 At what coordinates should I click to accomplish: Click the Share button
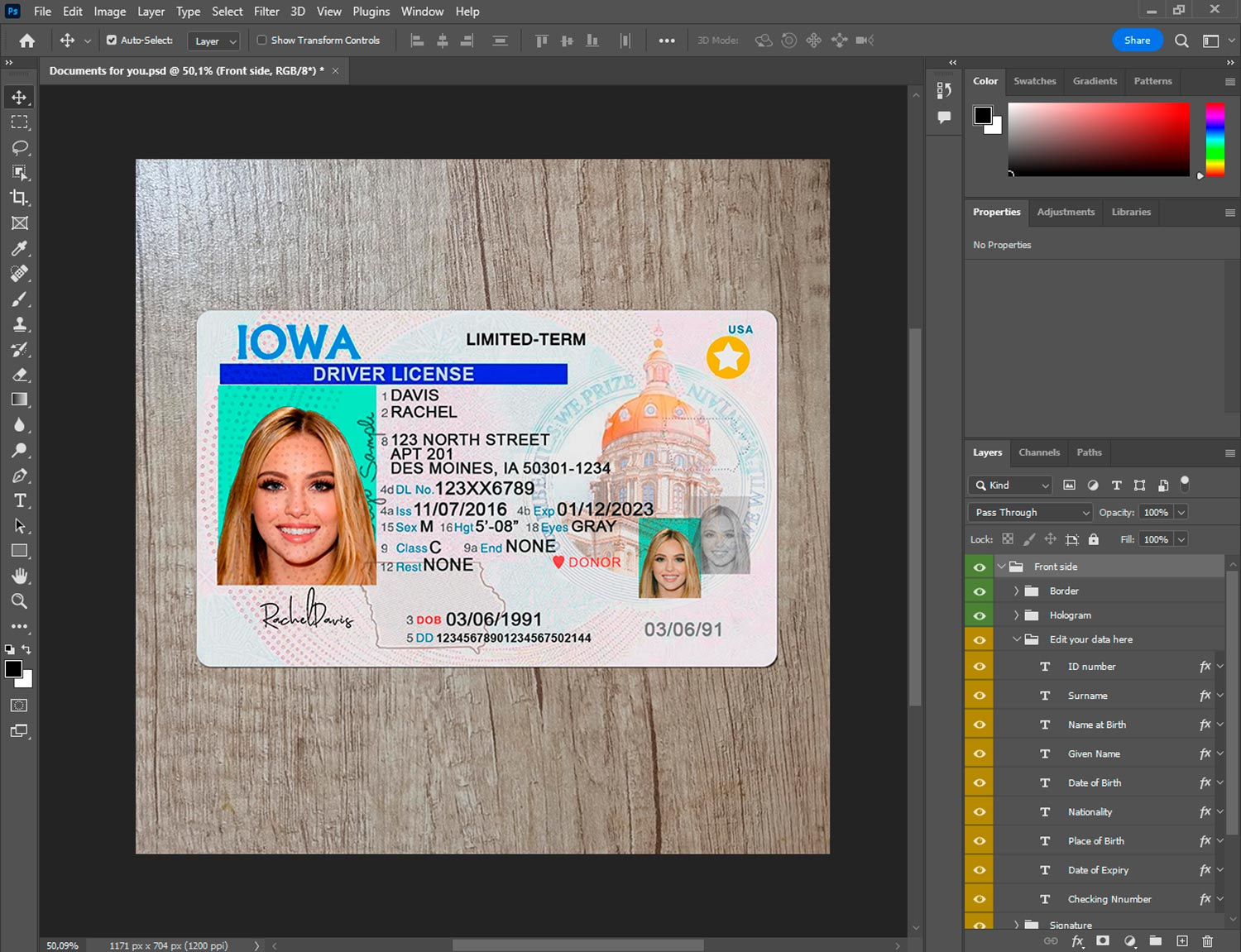1137,41
